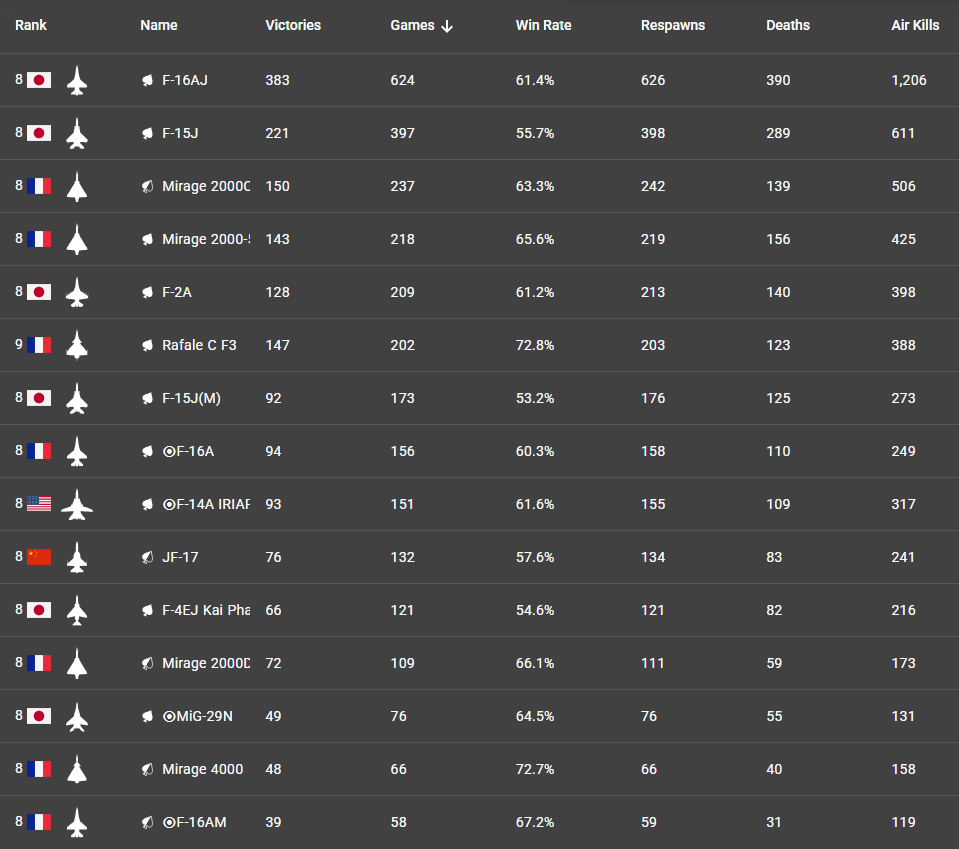Sort the table by Air Kills
The image size is (959, 849).
915,25
